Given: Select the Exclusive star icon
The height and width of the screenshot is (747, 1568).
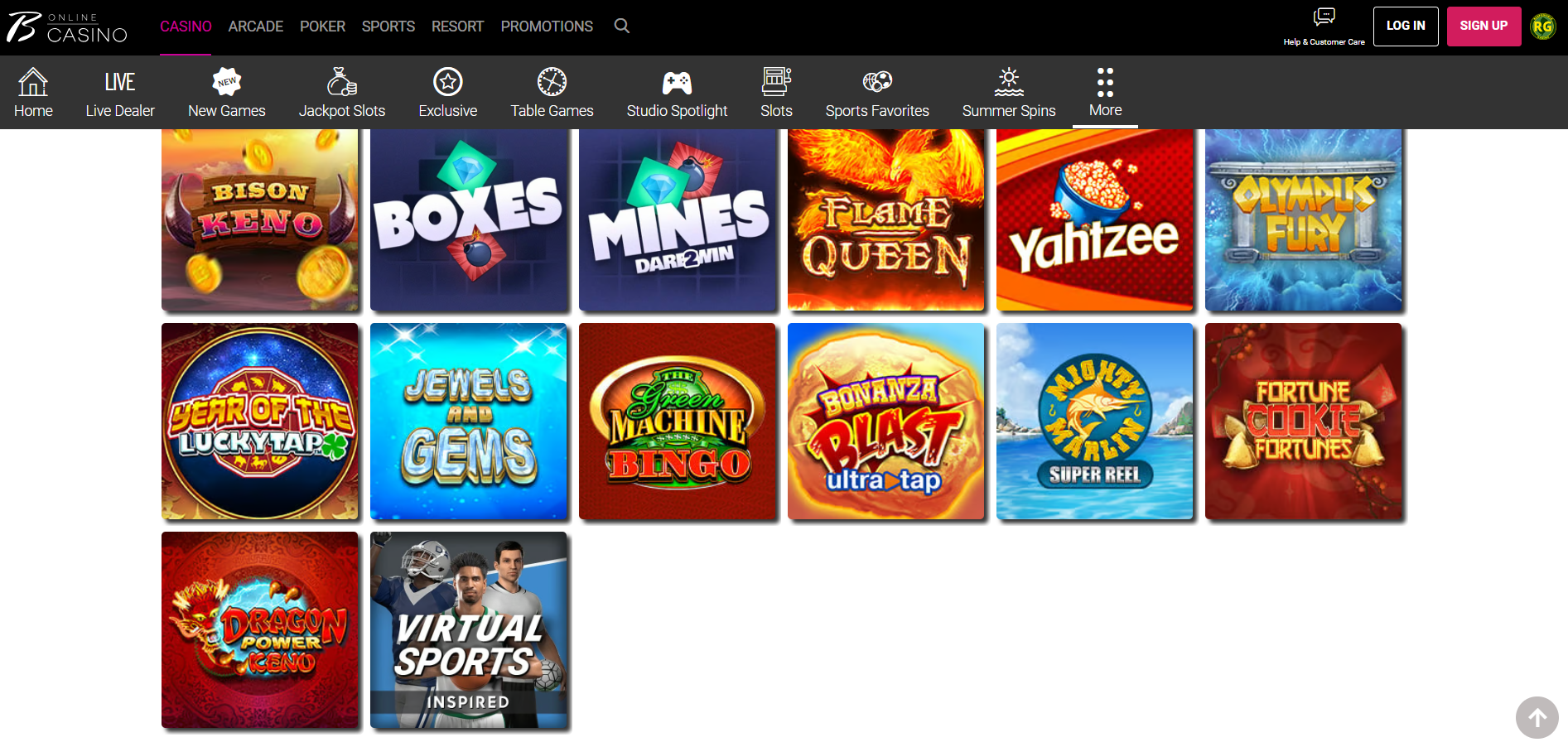Looking at the screenshot, I should 448,82.
